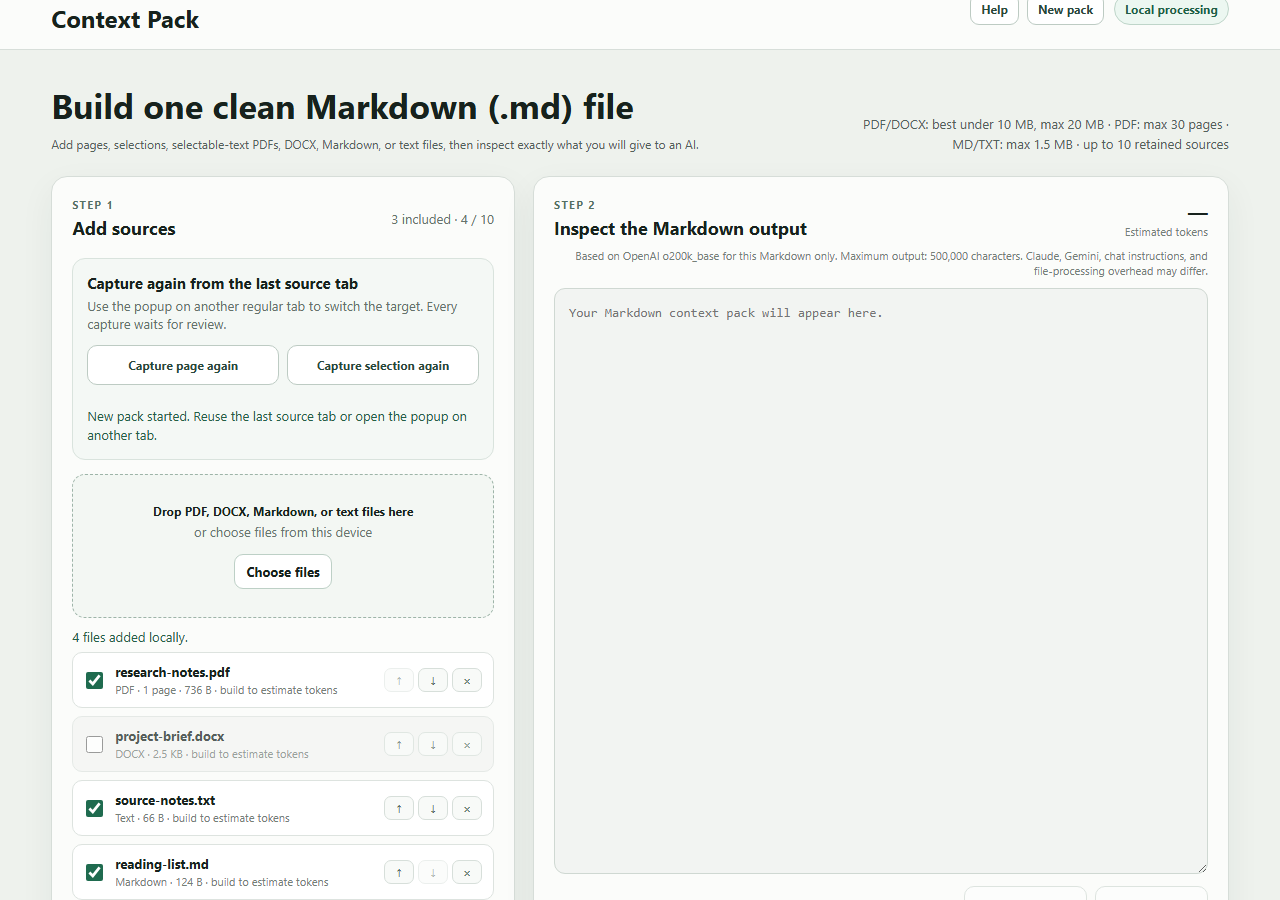The width and height of the screenshot is (1280, 900).
Task: Click Capture selection again
Action: point(383,365)
